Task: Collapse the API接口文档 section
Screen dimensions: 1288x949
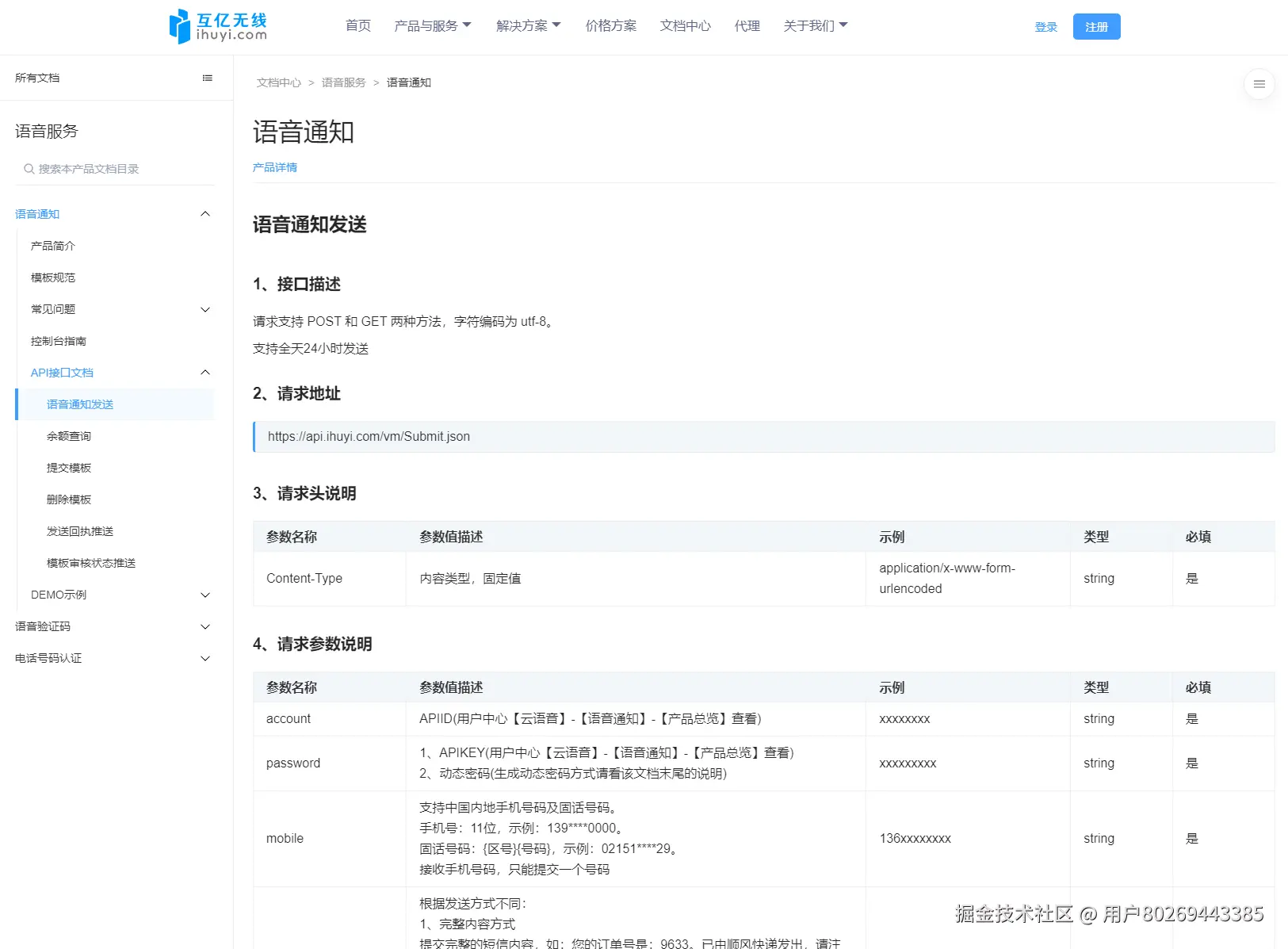Action: (x=120, y=373)
